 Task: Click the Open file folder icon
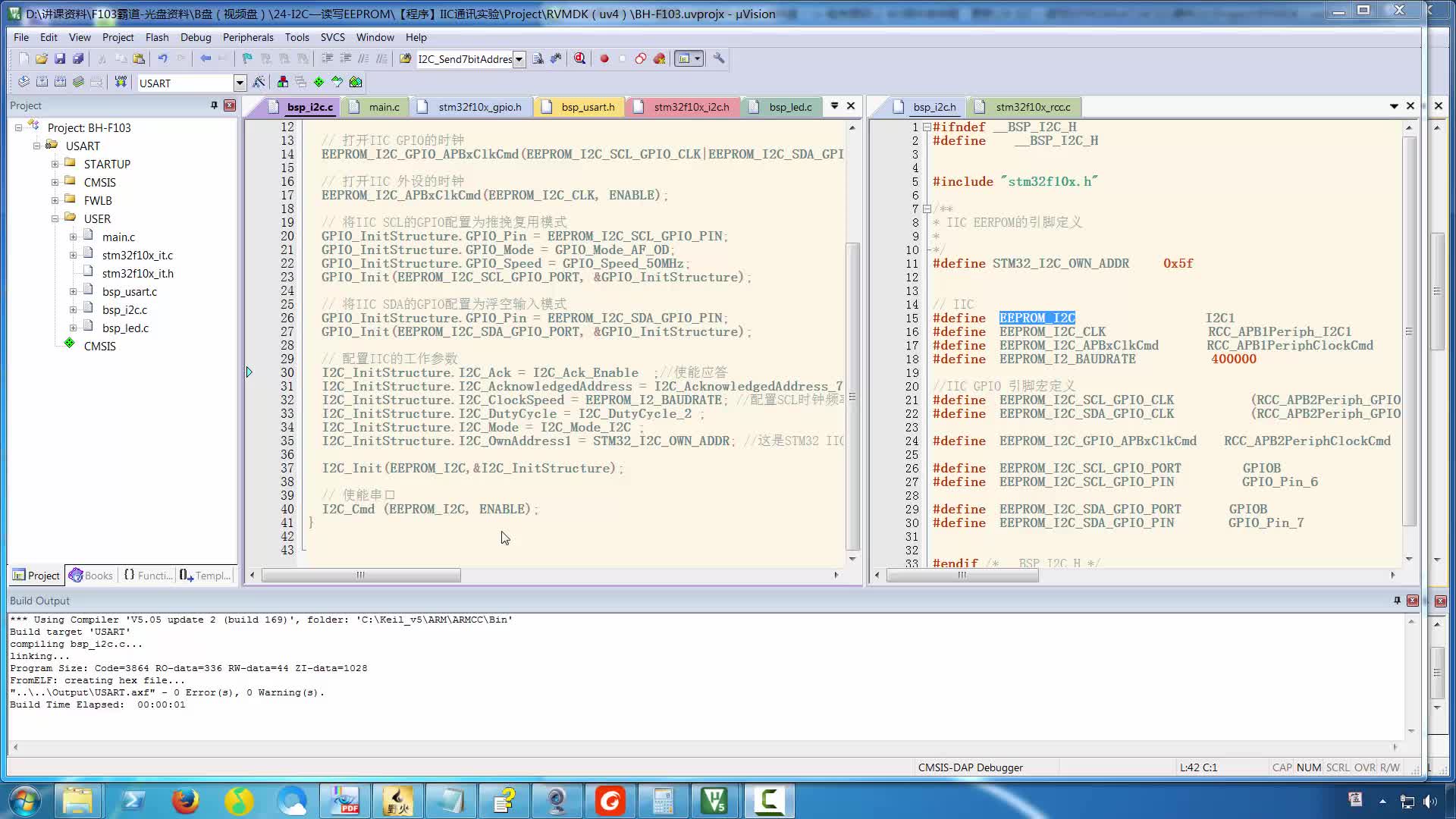tap(42, 58)
